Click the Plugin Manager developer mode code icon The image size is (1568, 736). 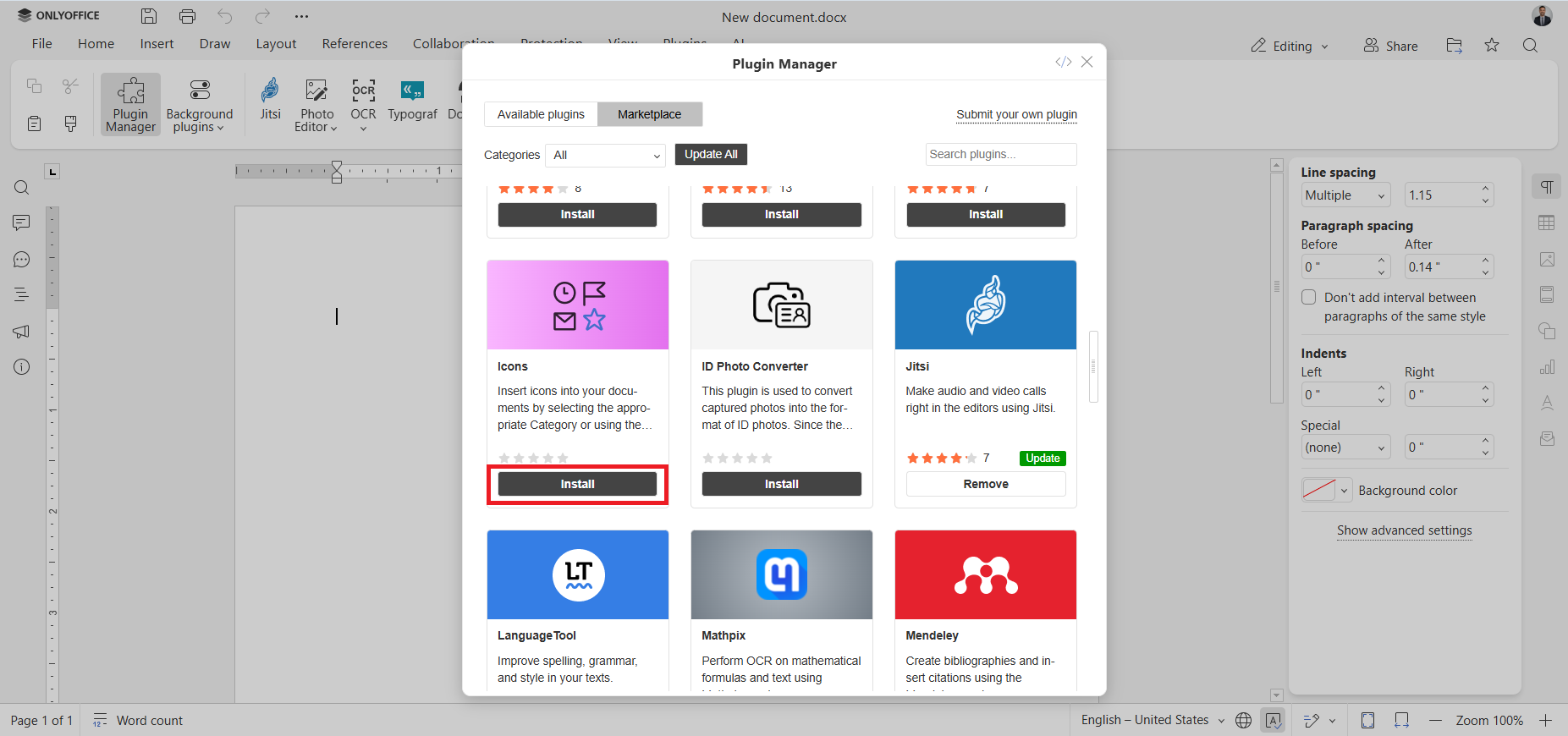[x=1064, y=62]
